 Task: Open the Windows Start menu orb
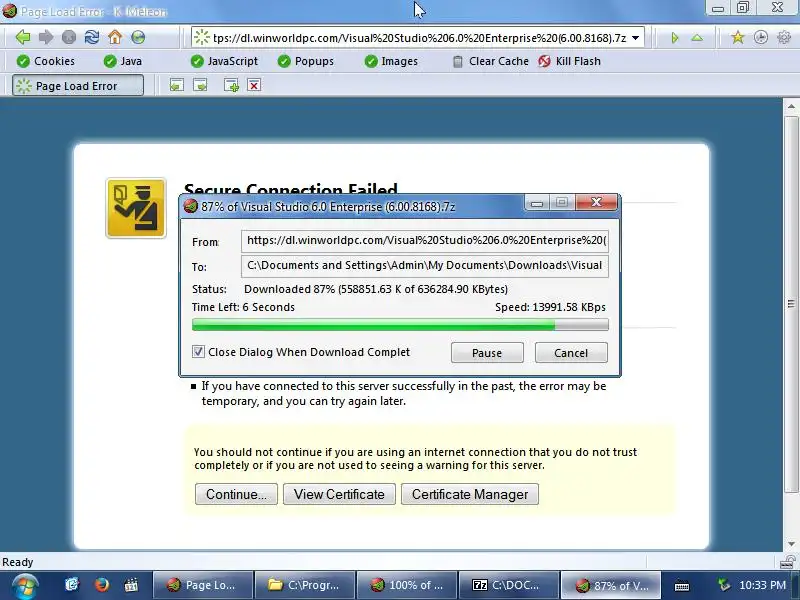26,585
